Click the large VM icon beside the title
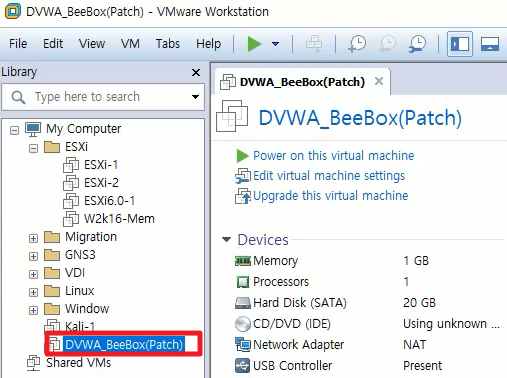Viewport: 507px width, 378px height. (232, 116)
